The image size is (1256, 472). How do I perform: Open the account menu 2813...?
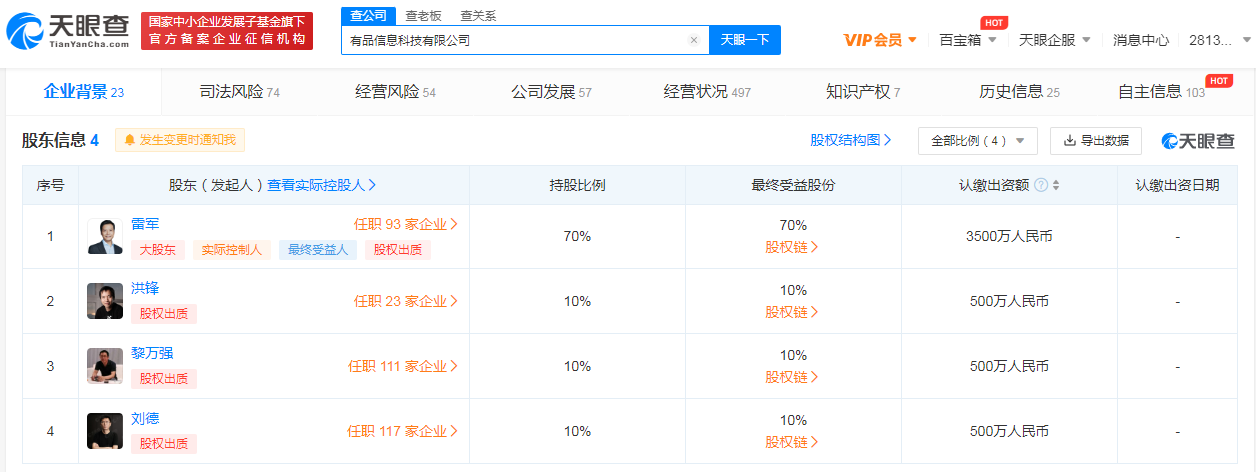pyautogui.click(x=1218, y=40)
